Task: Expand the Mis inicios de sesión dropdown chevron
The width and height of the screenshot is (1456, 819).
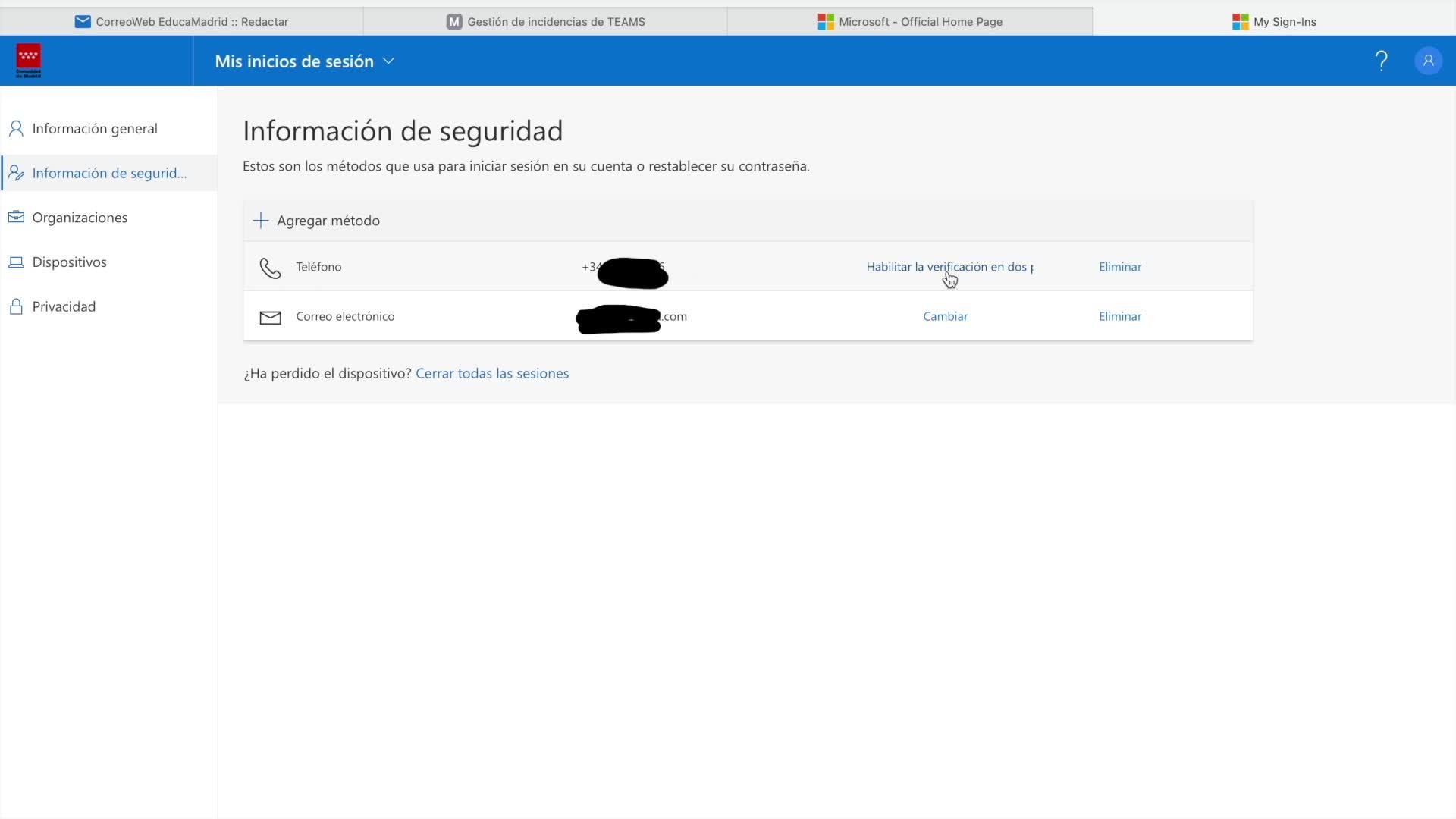Action: click(x=389, y=61)
